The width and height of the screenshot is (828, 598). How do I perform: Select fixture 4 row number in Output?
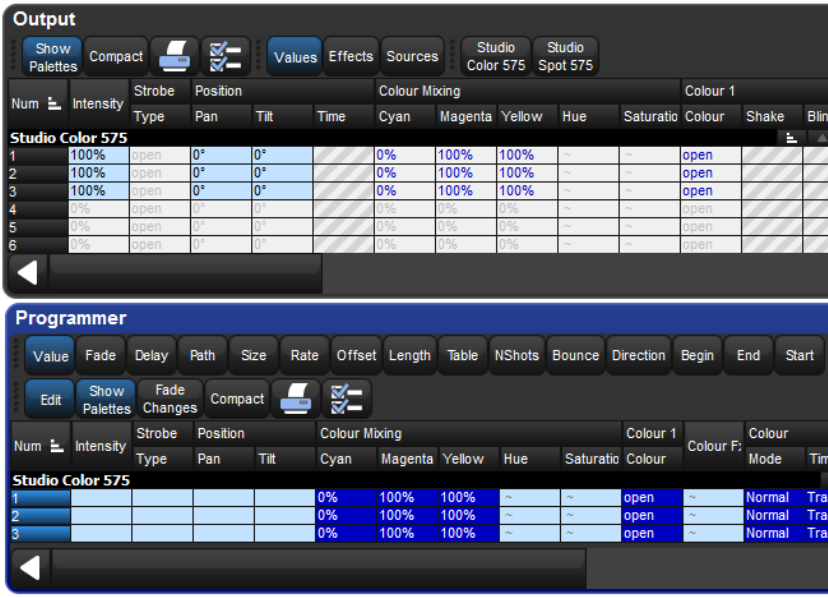(x=38, y=209)
